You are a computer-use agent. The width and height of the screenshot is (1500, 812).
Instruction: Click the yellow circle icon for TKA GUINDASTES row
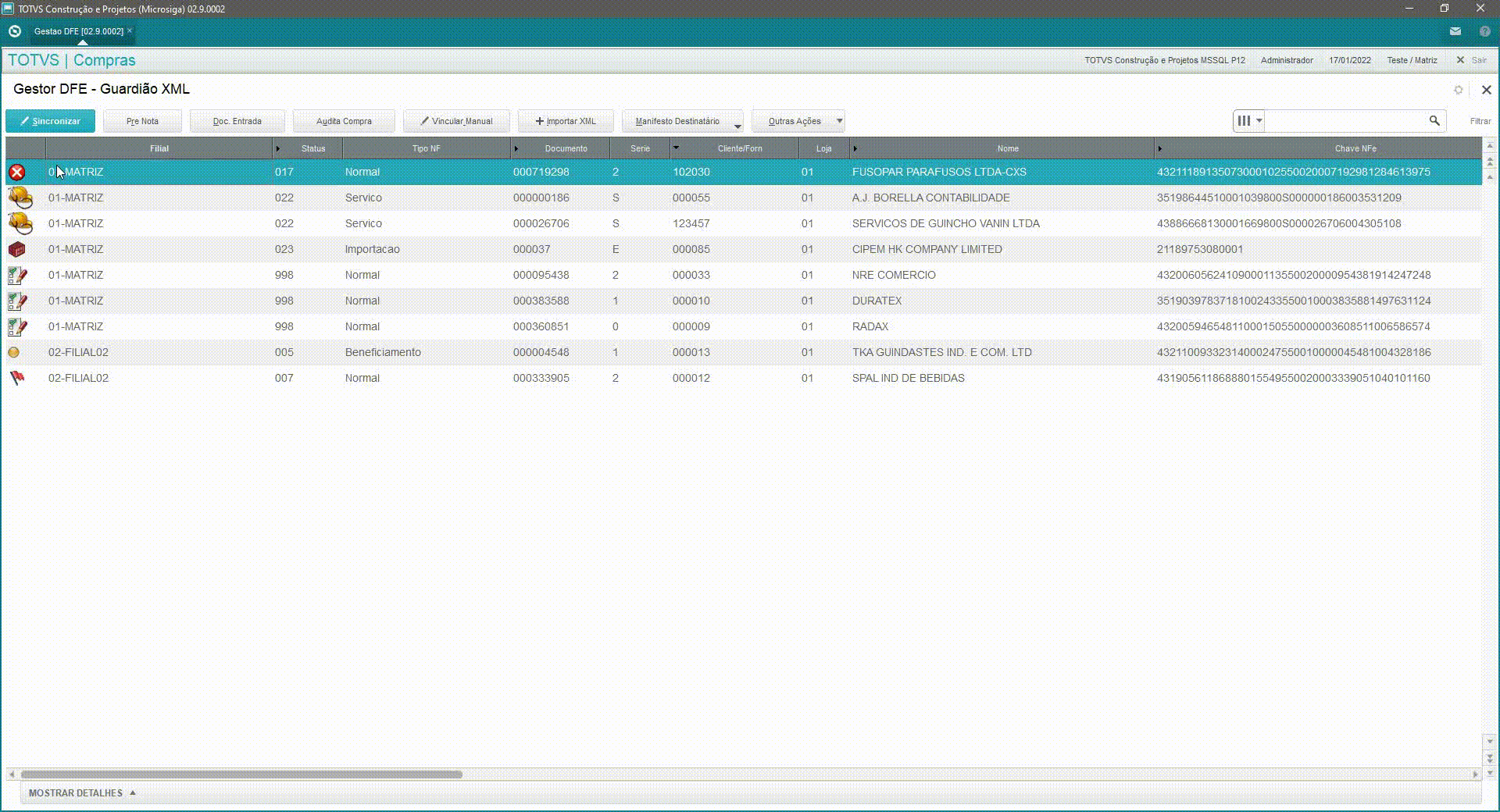tap(13, 353)
